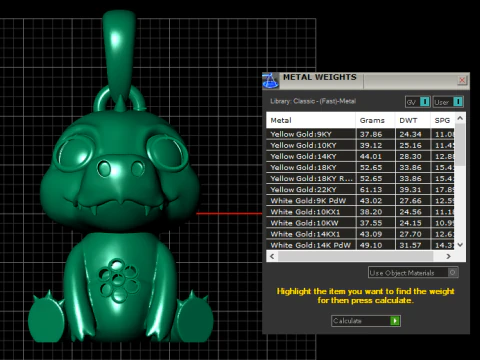
Task: Click the 39.31 DWT value
Action: pyautogui.click(x=410, y=189)
